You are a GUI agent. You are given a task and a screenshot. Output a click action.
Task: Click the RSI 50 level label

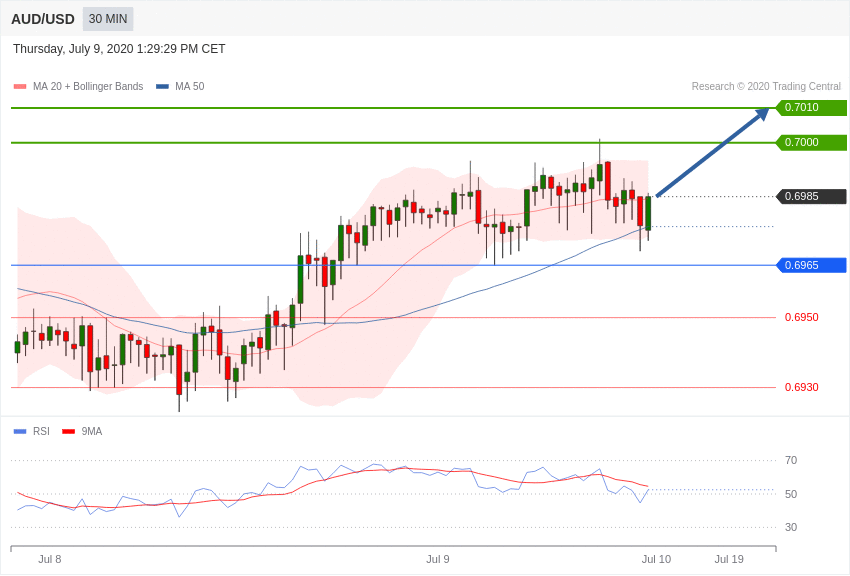pos(791,494)
